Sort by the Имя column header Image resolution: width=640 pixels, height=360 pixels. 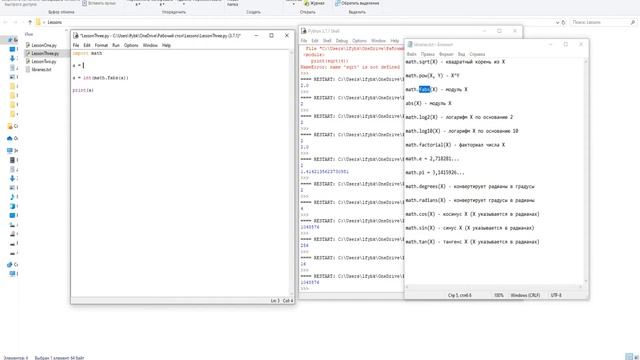tap(29, 34)
